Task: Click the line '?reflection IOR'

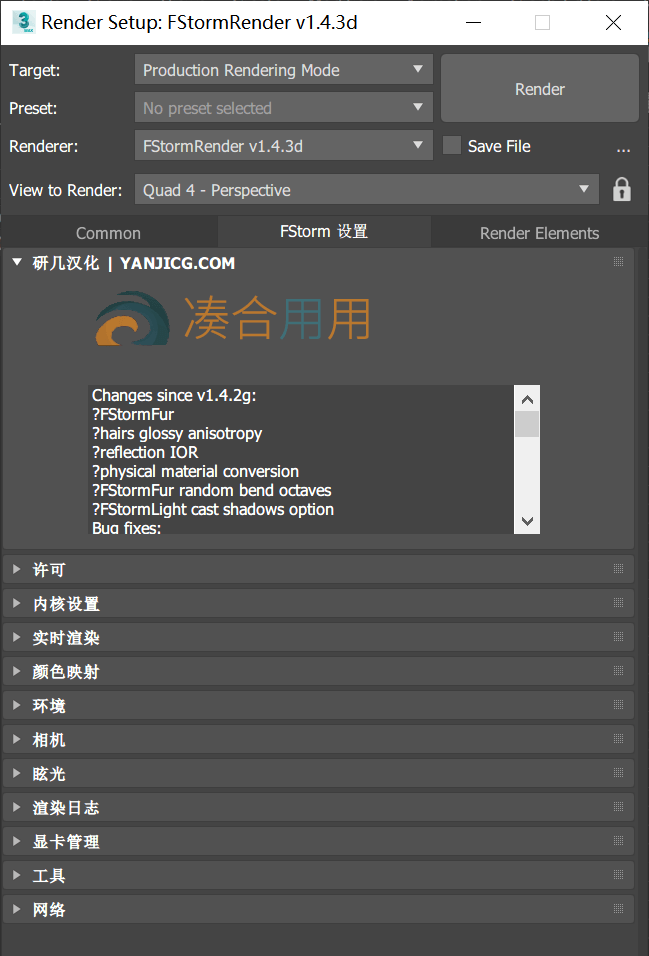Action: (145, 452)
